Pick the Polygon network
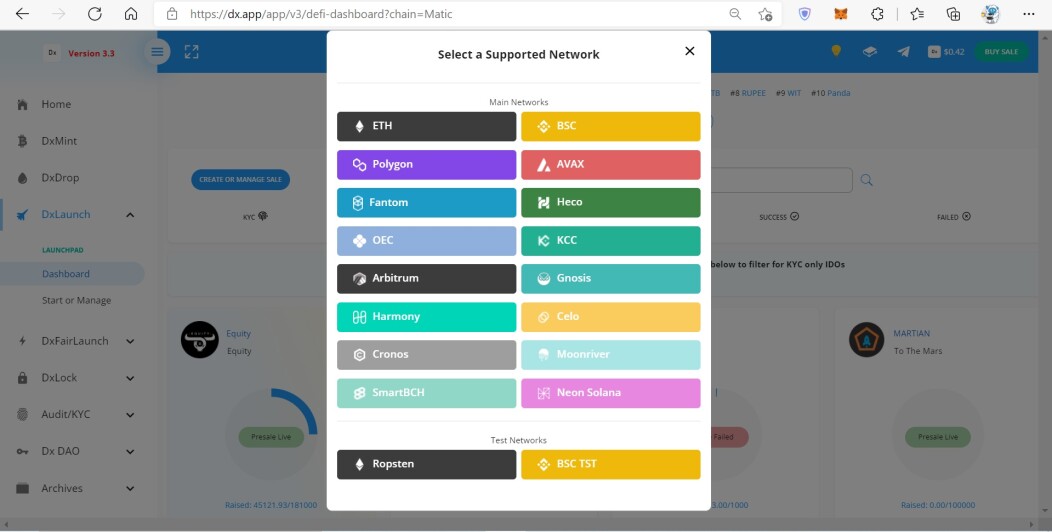The width and height of the screenshot is (1052, 532). point(427,164)
